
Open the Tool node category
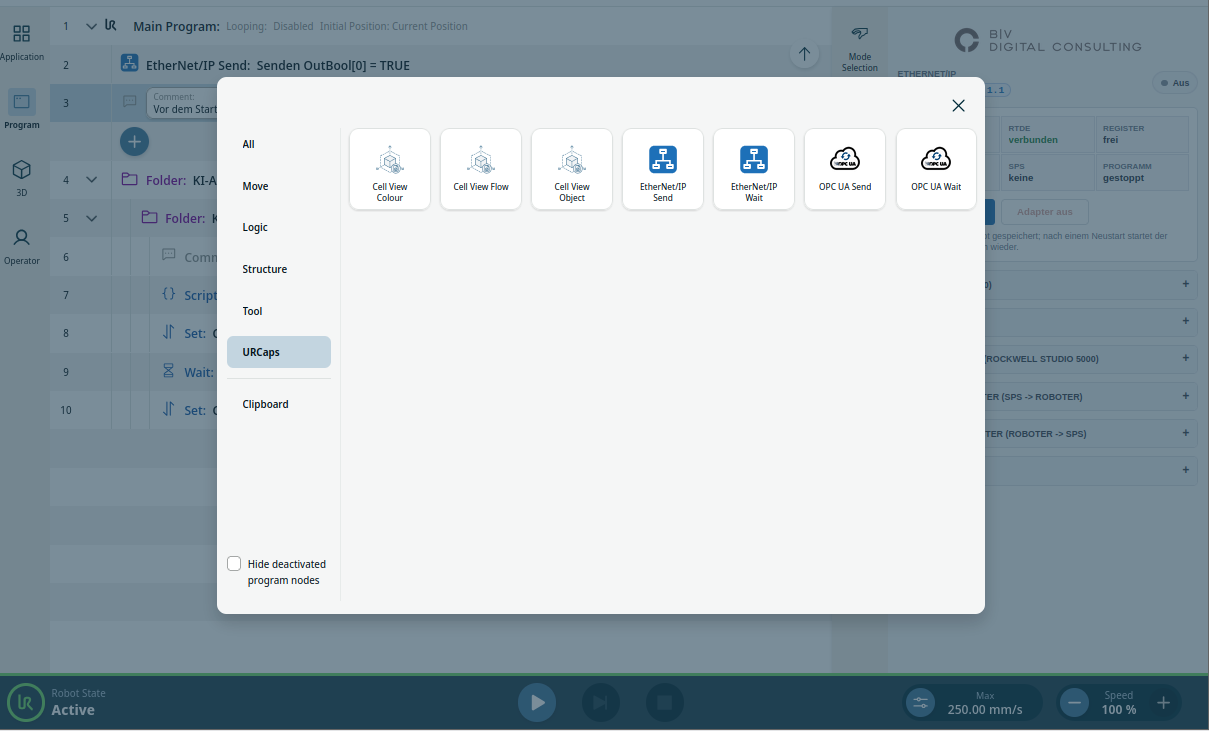(x=279, y=311)
